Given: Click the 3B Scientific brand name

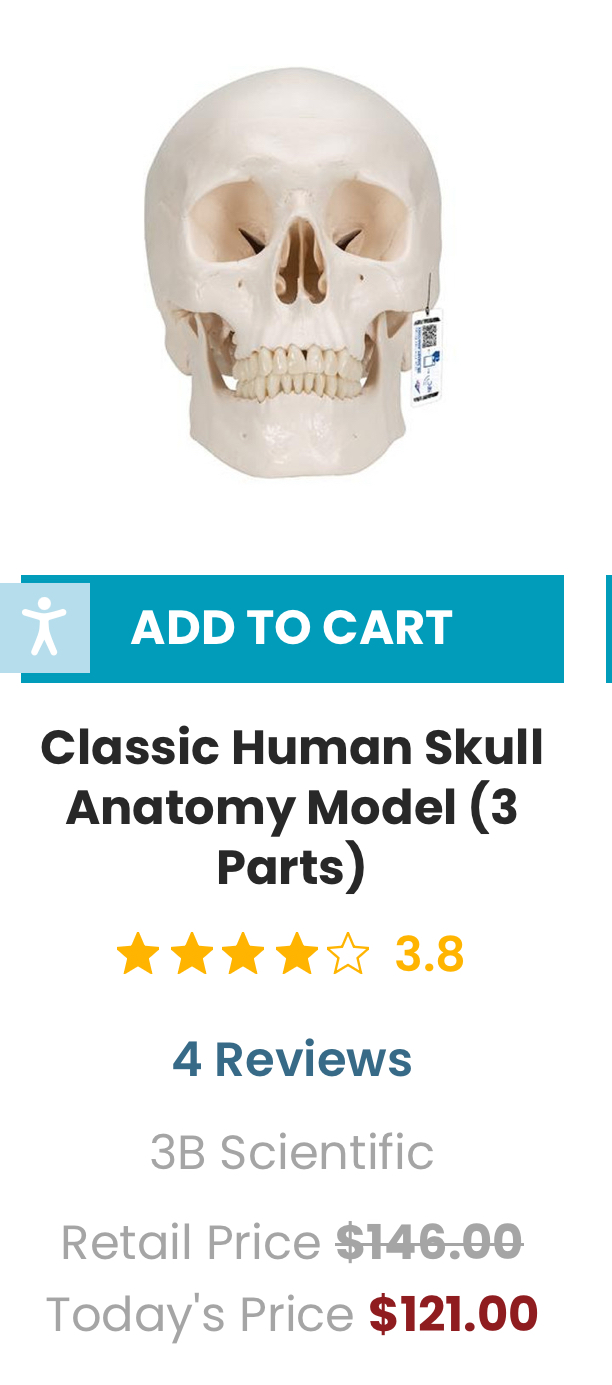Looking at the screenshot, I should 292,1152.
